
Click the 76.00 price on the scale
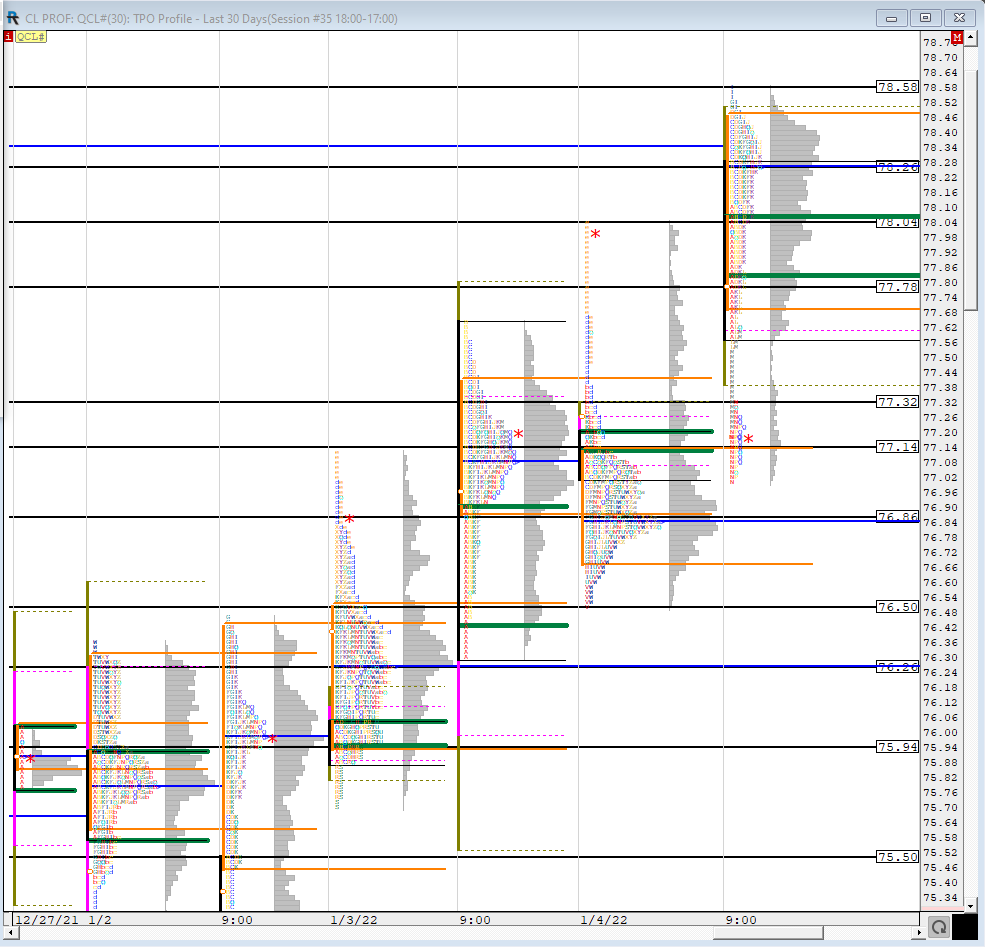(940, 733)
